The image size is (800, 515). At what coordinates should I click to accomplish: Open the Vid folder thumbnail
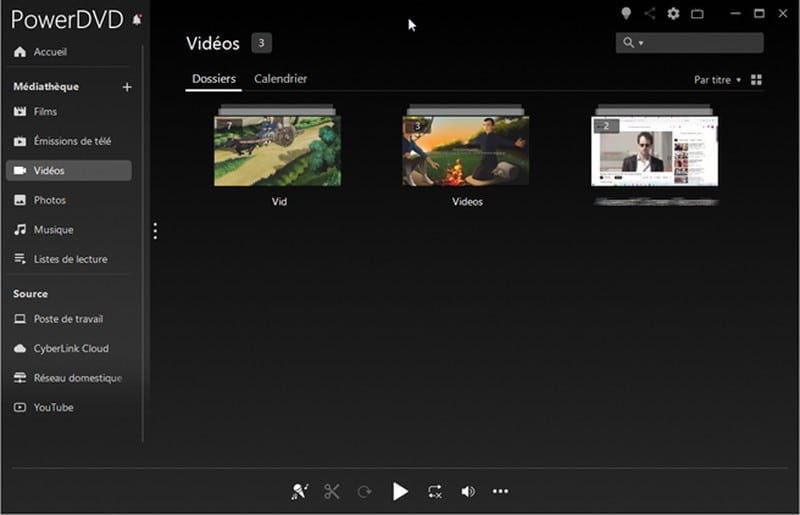coord(278,146)
